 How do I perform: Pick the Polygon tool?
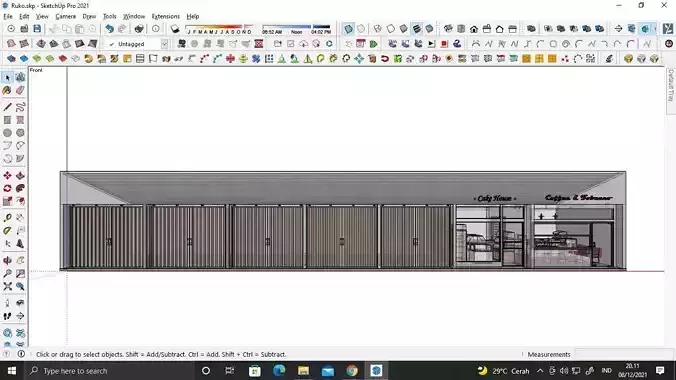pyautogui.click(x=20, y=133)
